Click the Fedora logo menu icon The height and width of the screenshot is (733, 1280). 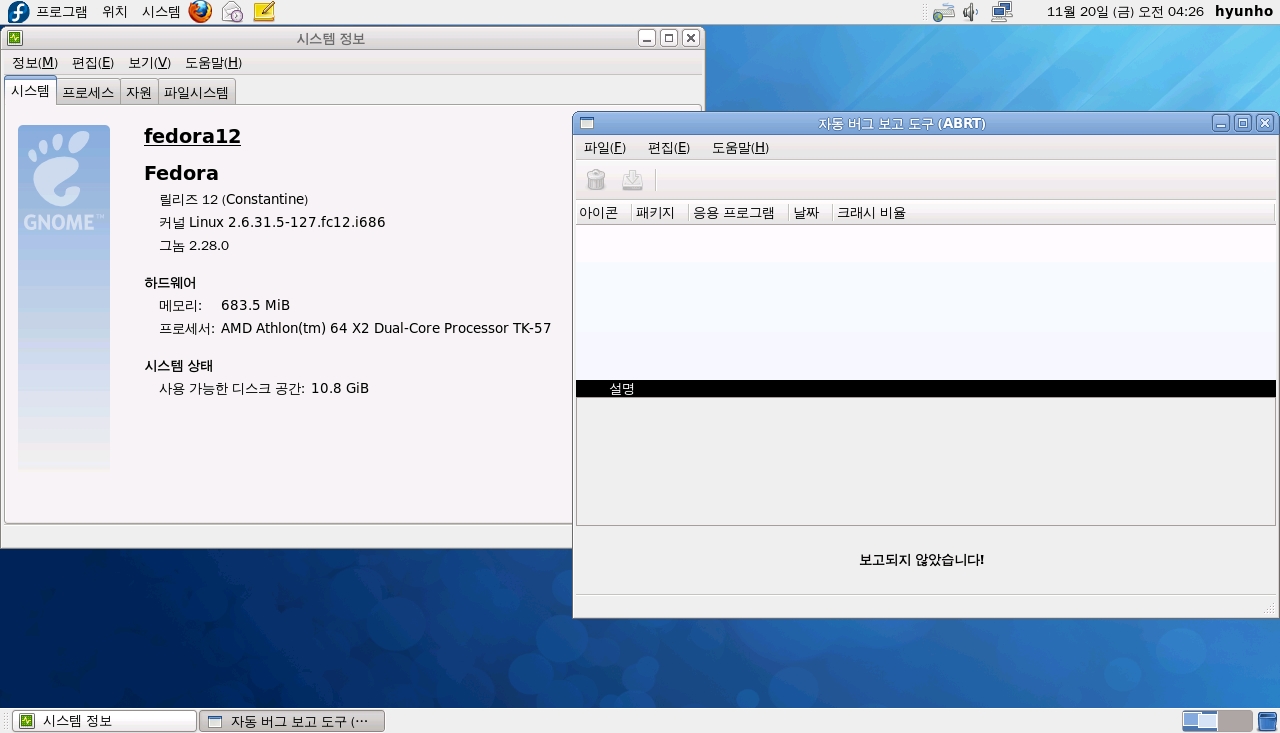pyautogui.click(x=18, y=12)
